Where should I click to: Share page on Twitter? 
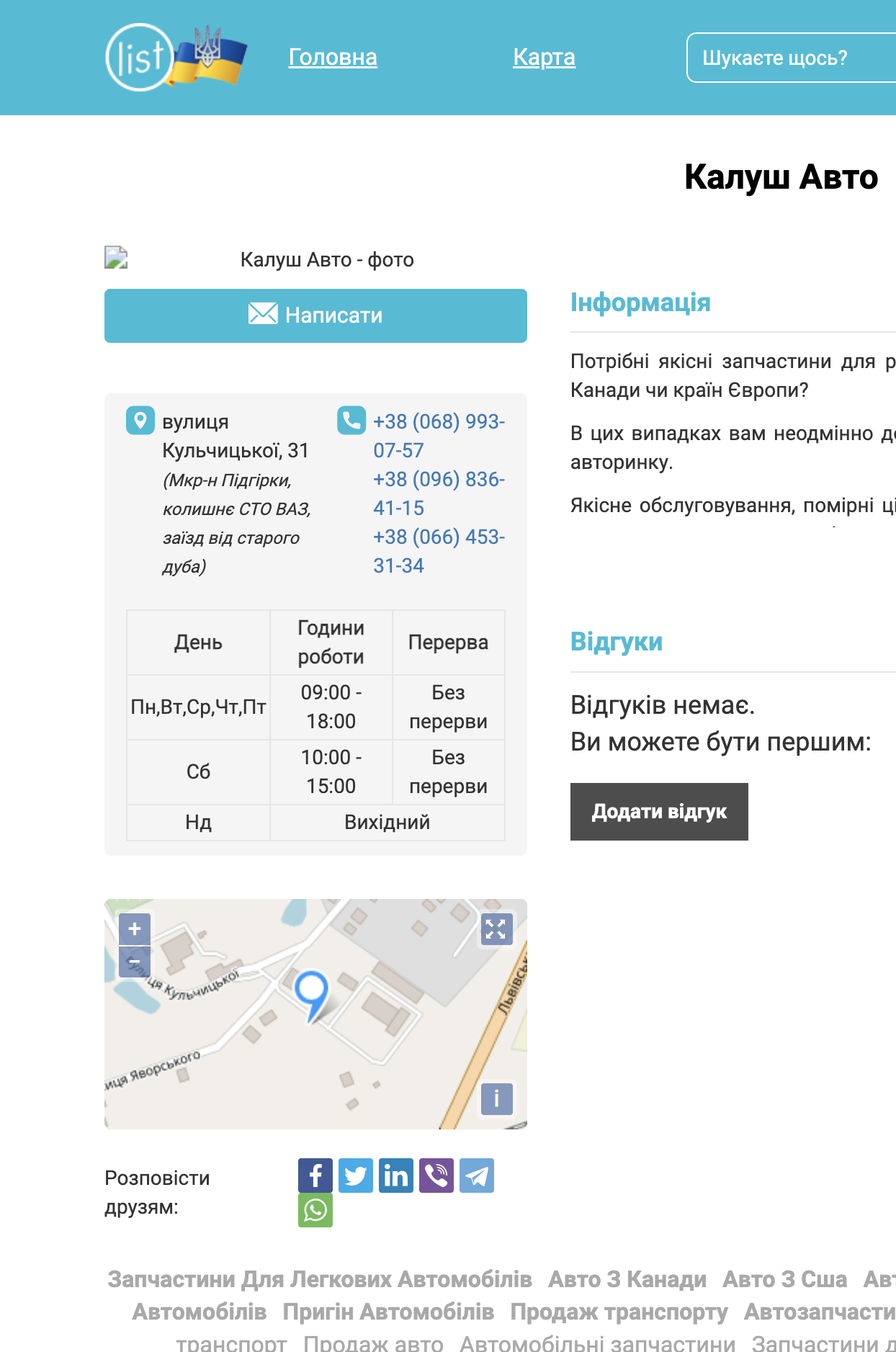pyautogui.click(x=356, y=1176)
